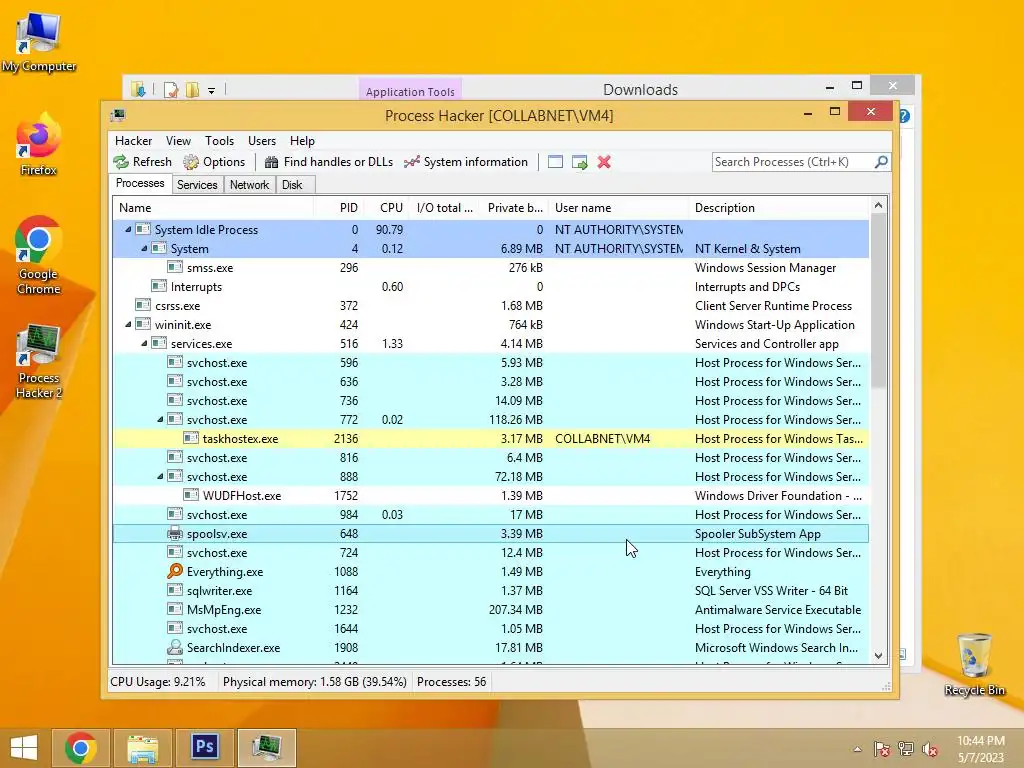This screenshot has height=768, width=1024.
Task: Click the red X terminate icon
Action: coord(604,162)
